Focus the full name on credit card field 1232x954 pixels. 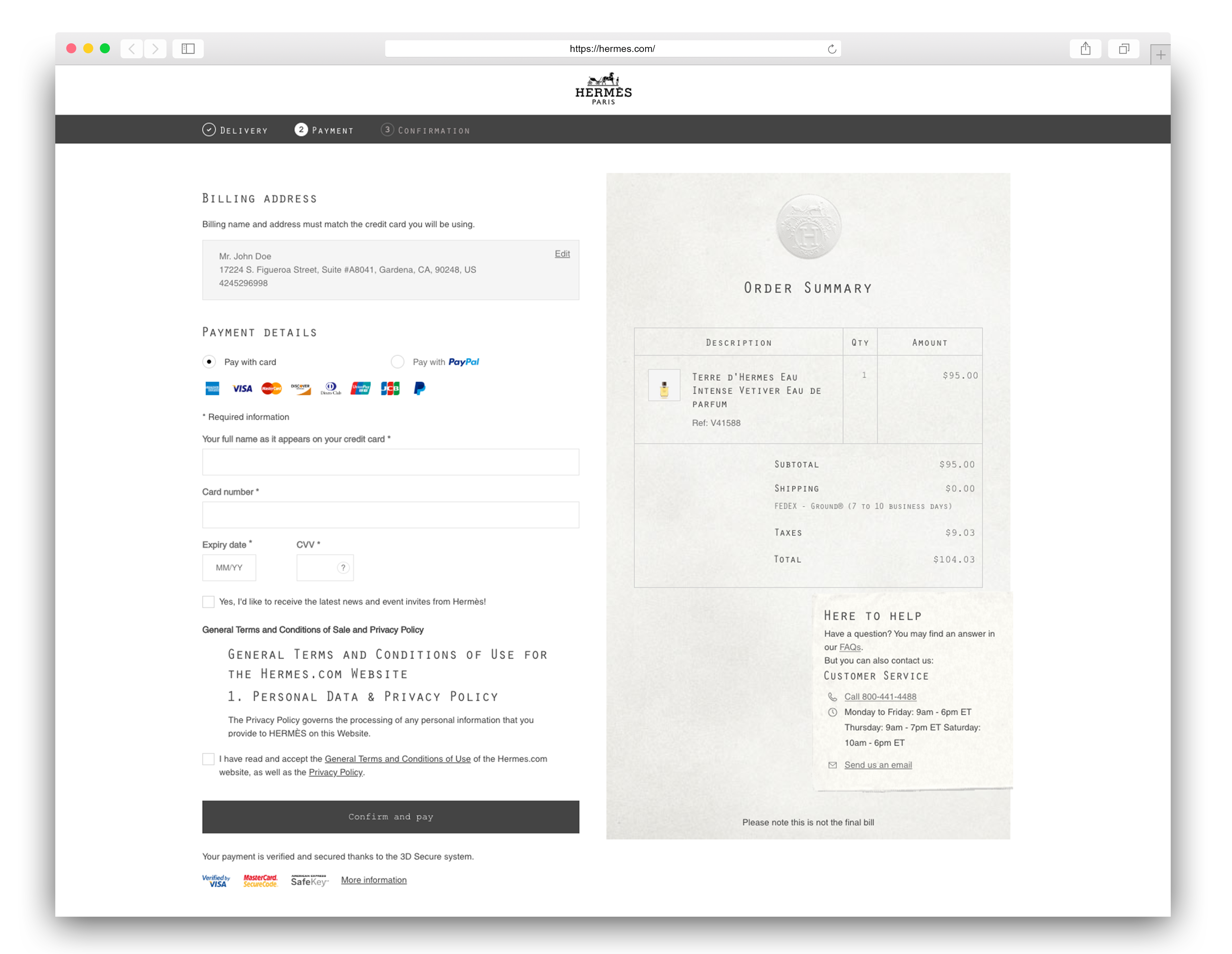391,462
